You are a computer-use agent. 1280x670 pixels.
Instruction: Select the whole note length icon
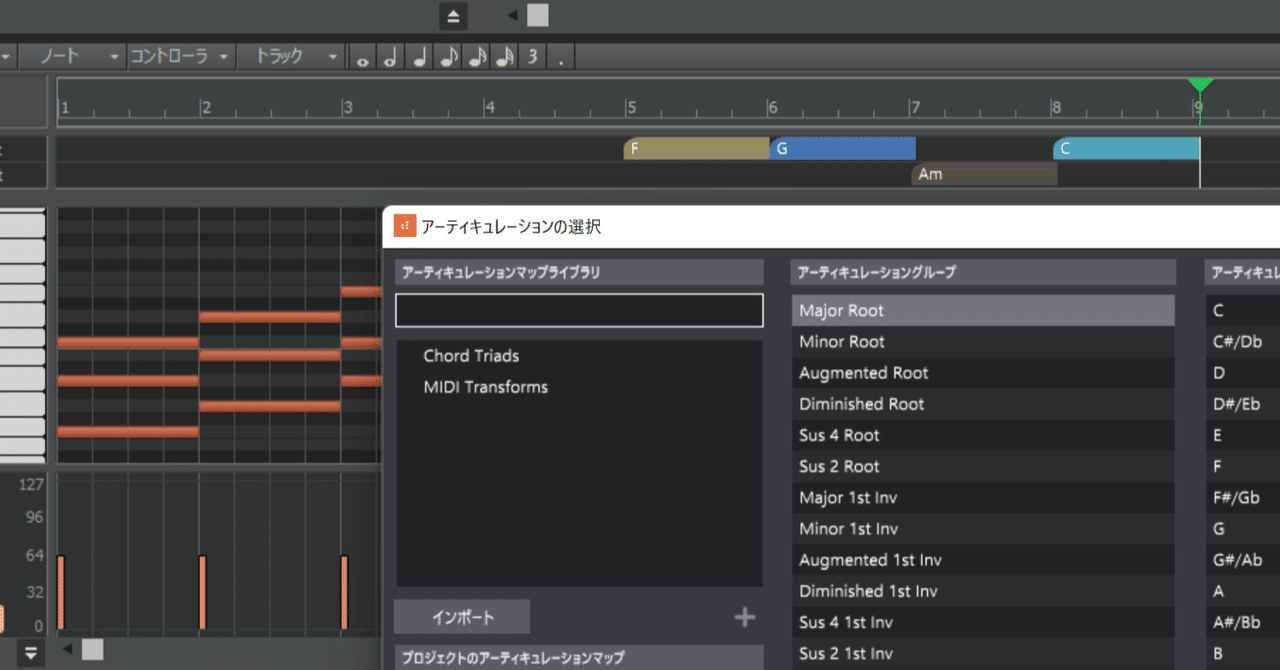[x=361, y=57]
